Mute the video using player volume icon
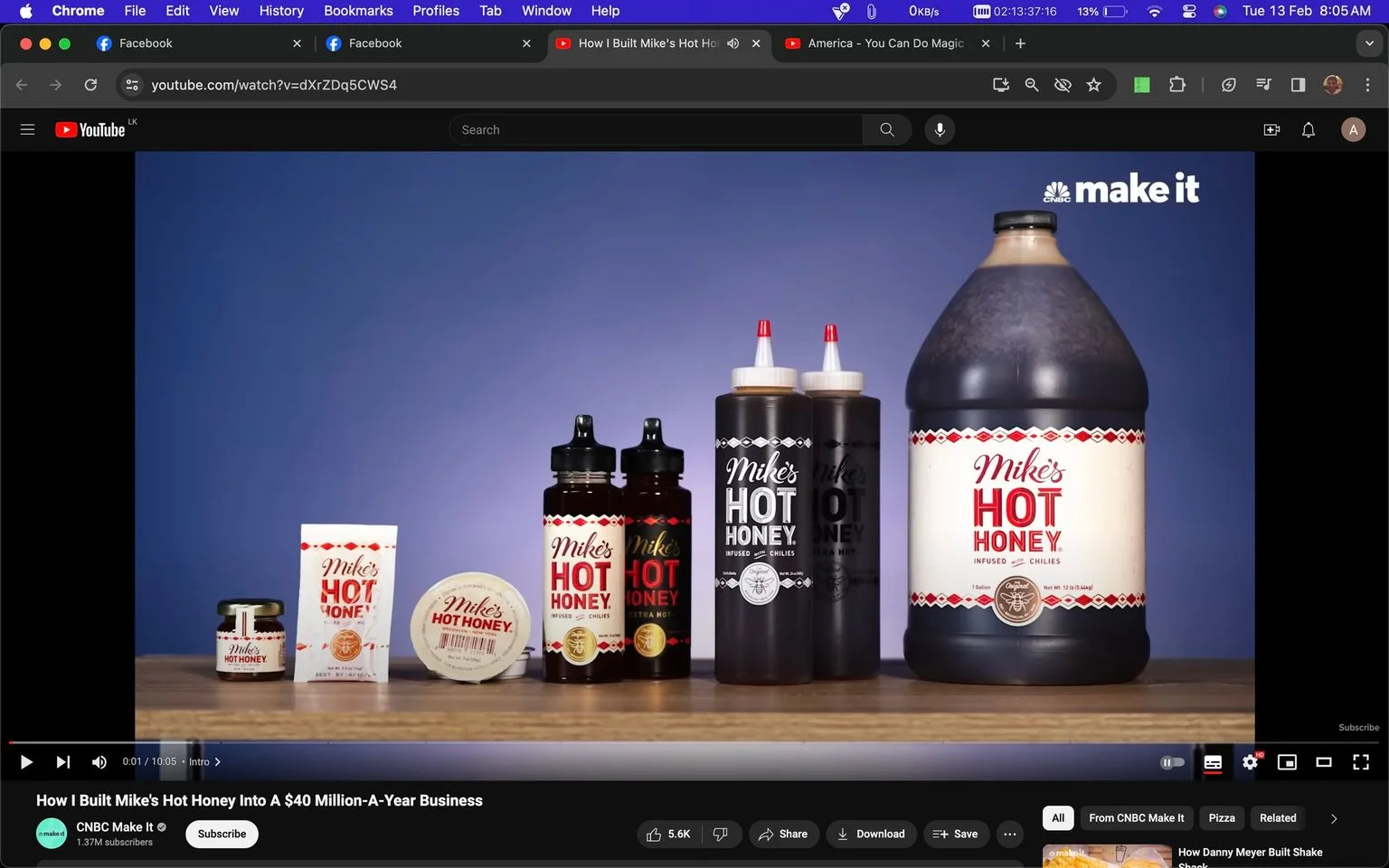 click(x=99, y=762)
